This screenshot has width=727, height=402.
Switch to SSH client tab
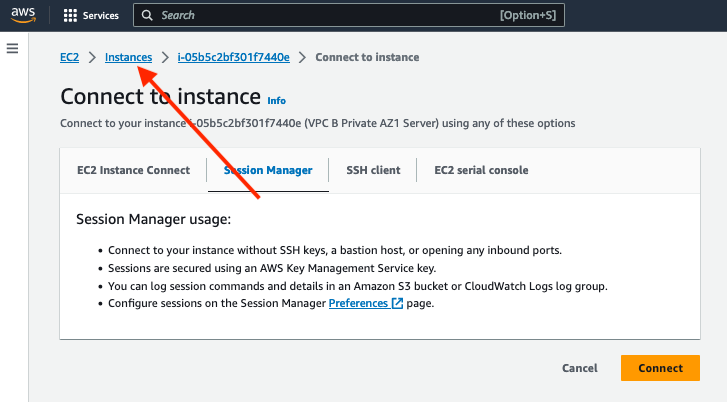pyautogui.click(x=373, y=170)
